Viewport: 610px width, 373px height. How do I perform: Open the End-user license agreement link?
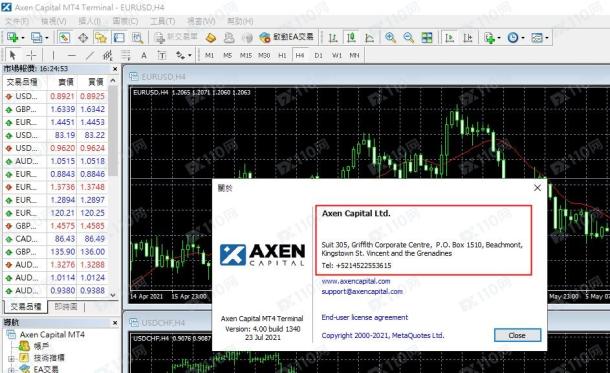point(365,317)
